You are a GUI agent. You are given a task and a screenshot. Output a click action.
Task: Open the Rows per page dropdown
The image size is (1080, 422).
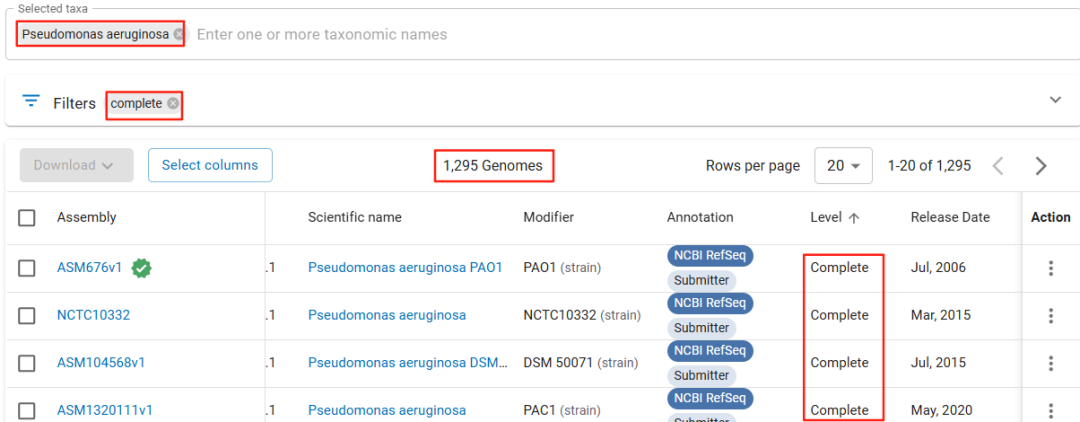(843, 165)
